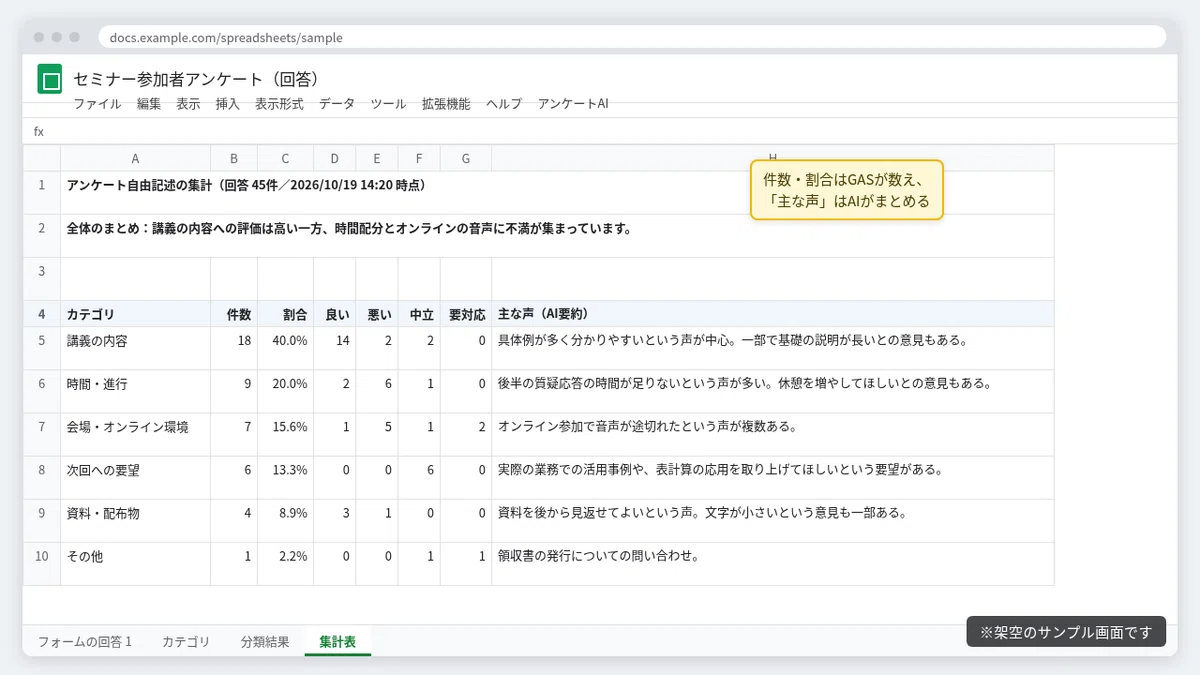The height and width of the screenshot is (675, 1200).
Task: Open the ツール menu
Action: pyautogui.click(x=388, y=103)
